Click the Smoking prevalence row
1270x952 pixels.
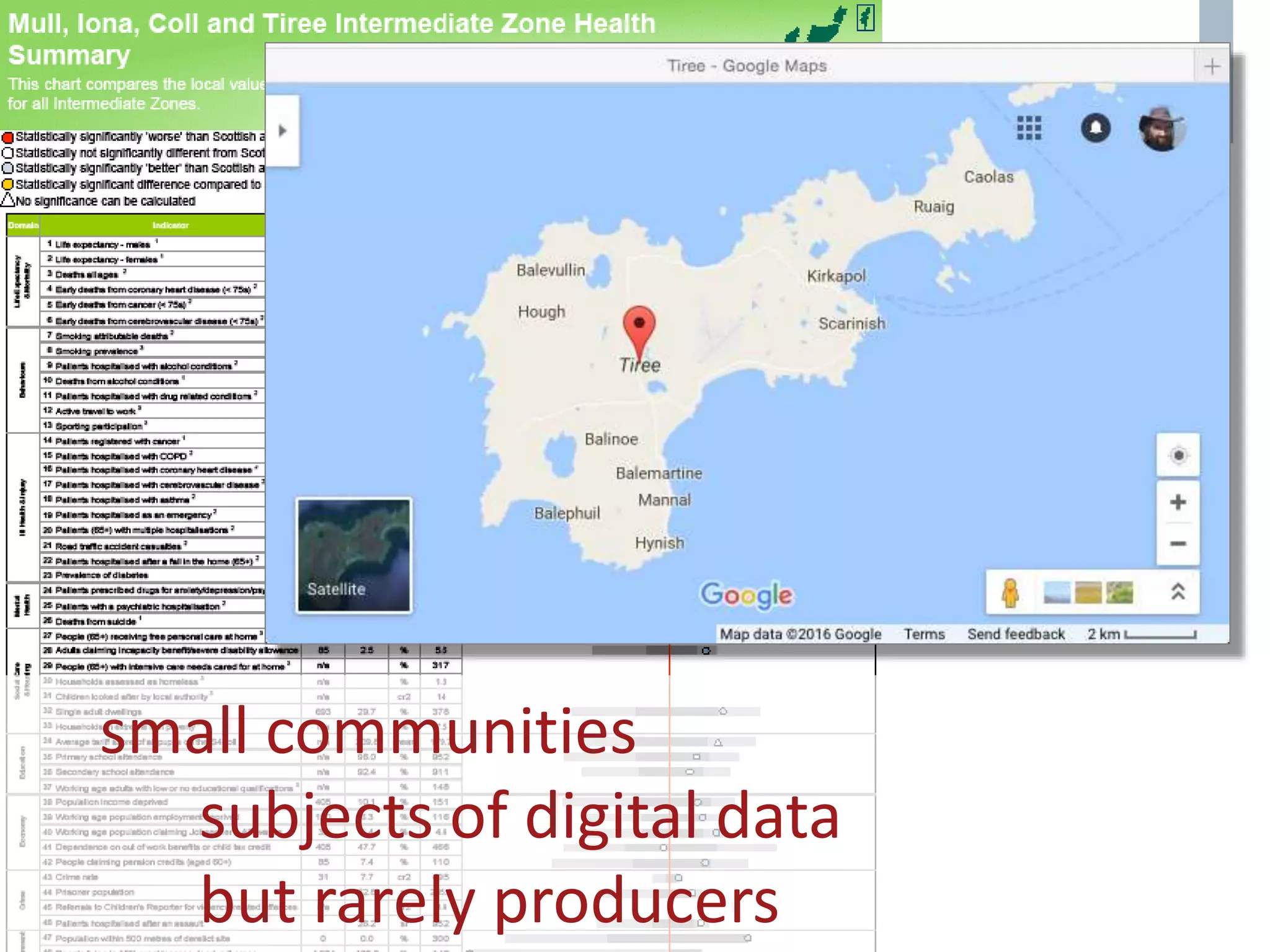pyautogui.click(x=153, y=351)
